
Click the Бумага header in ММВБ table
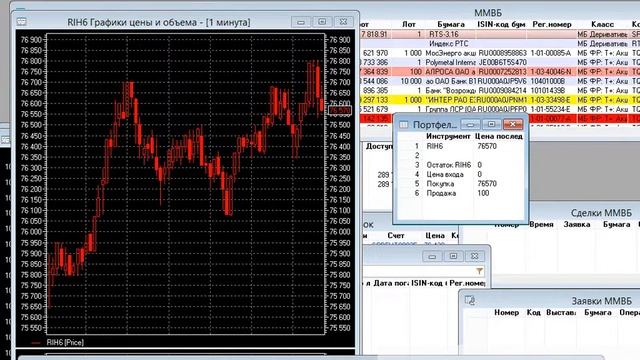click(x=451, y=24)
